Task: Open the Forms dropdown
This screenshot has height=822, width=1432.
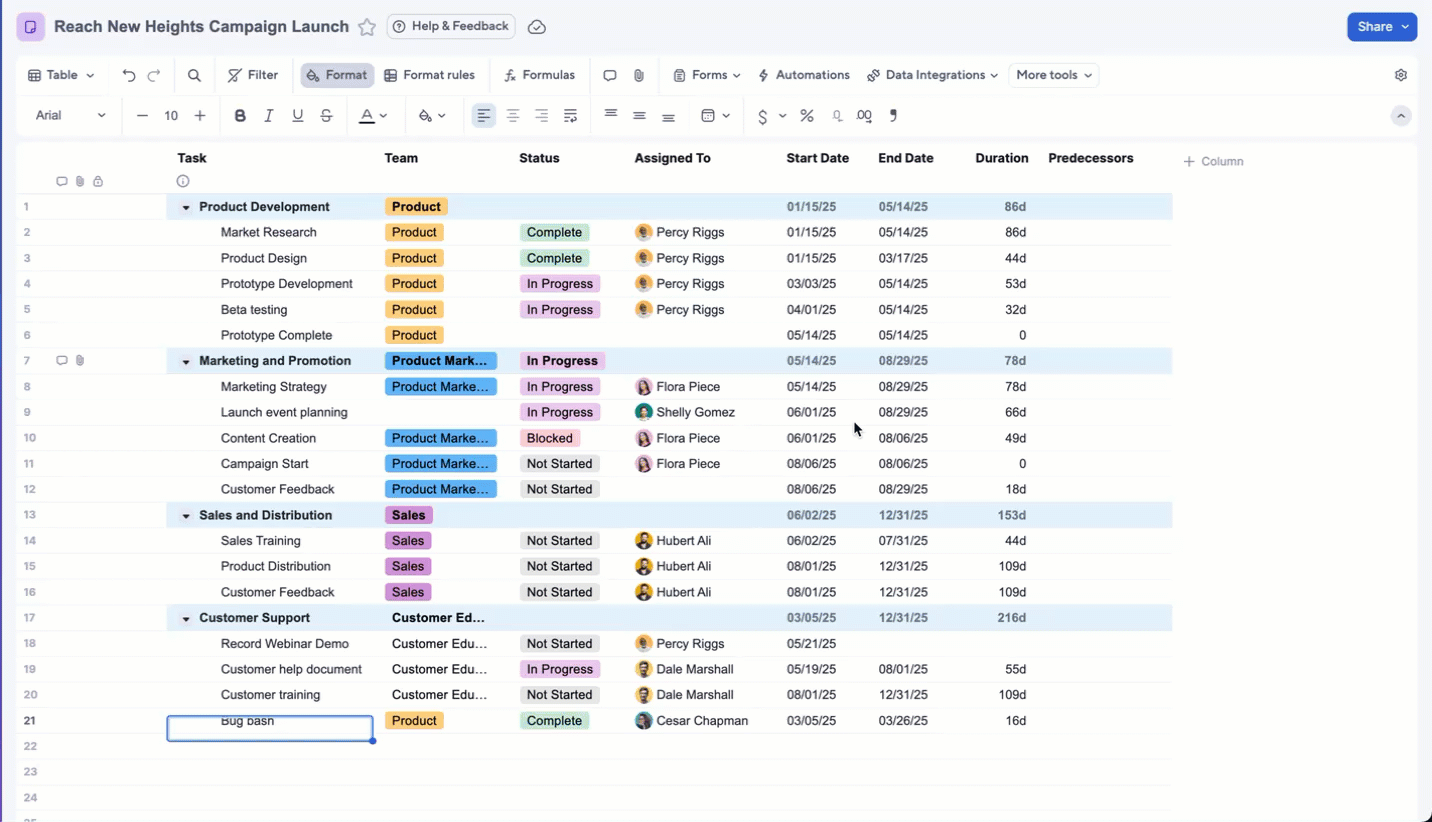Action: 707,75
